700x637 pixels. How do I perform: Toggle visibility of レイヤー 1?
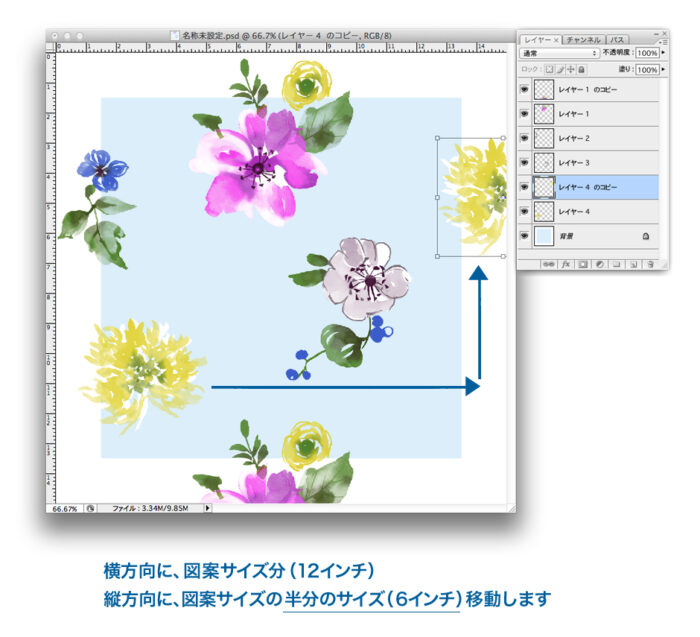525,114
